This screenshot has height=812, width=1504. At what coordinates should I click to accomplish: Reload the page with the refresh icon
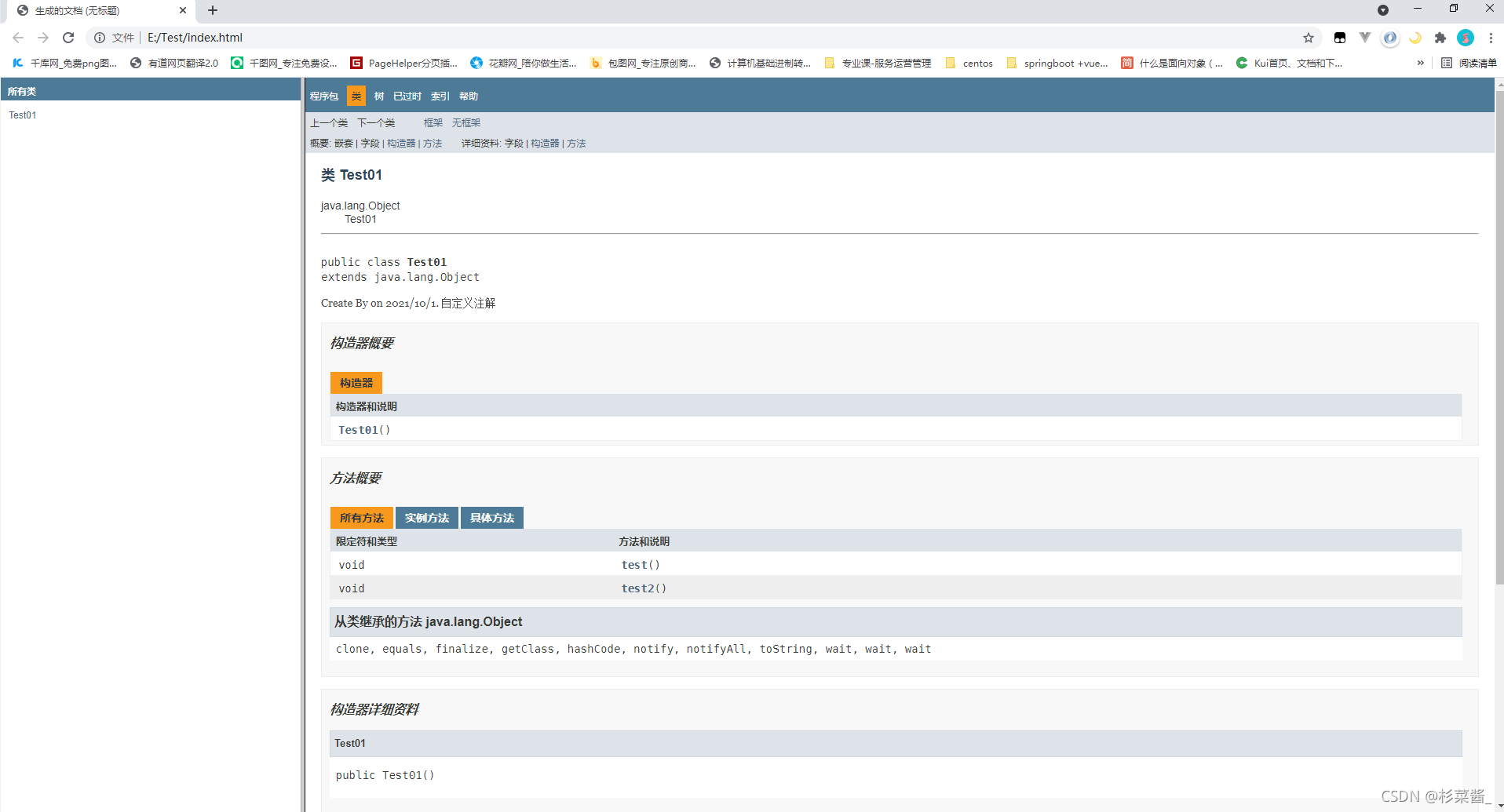pyautogui.click(x=68, y=38)
